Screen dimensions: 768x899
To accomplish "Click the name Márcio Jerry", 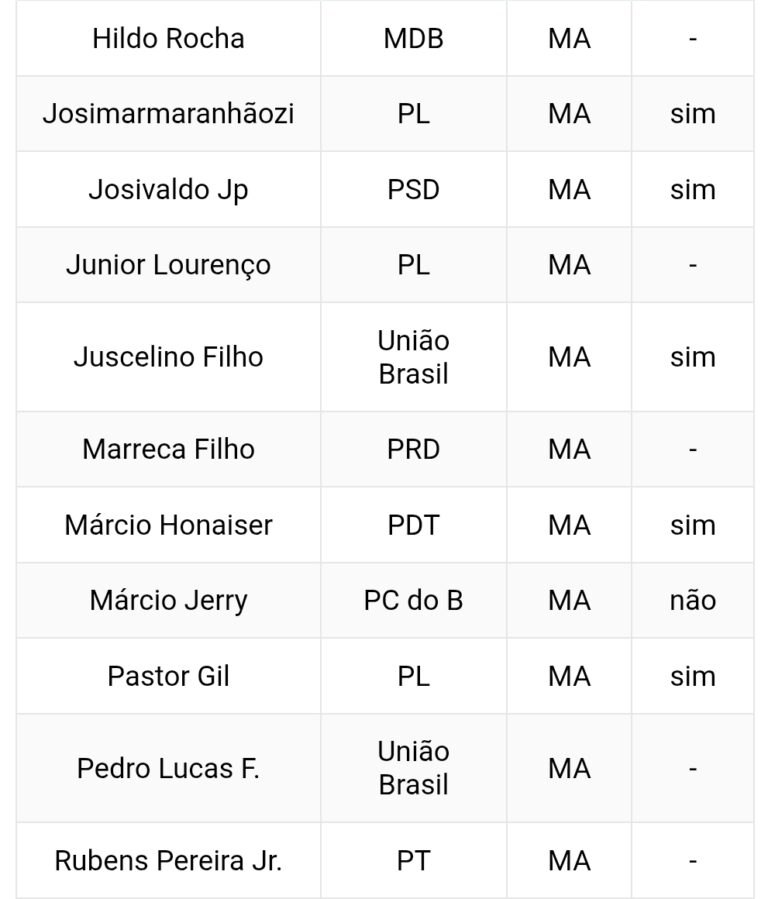I will (168, 600).
